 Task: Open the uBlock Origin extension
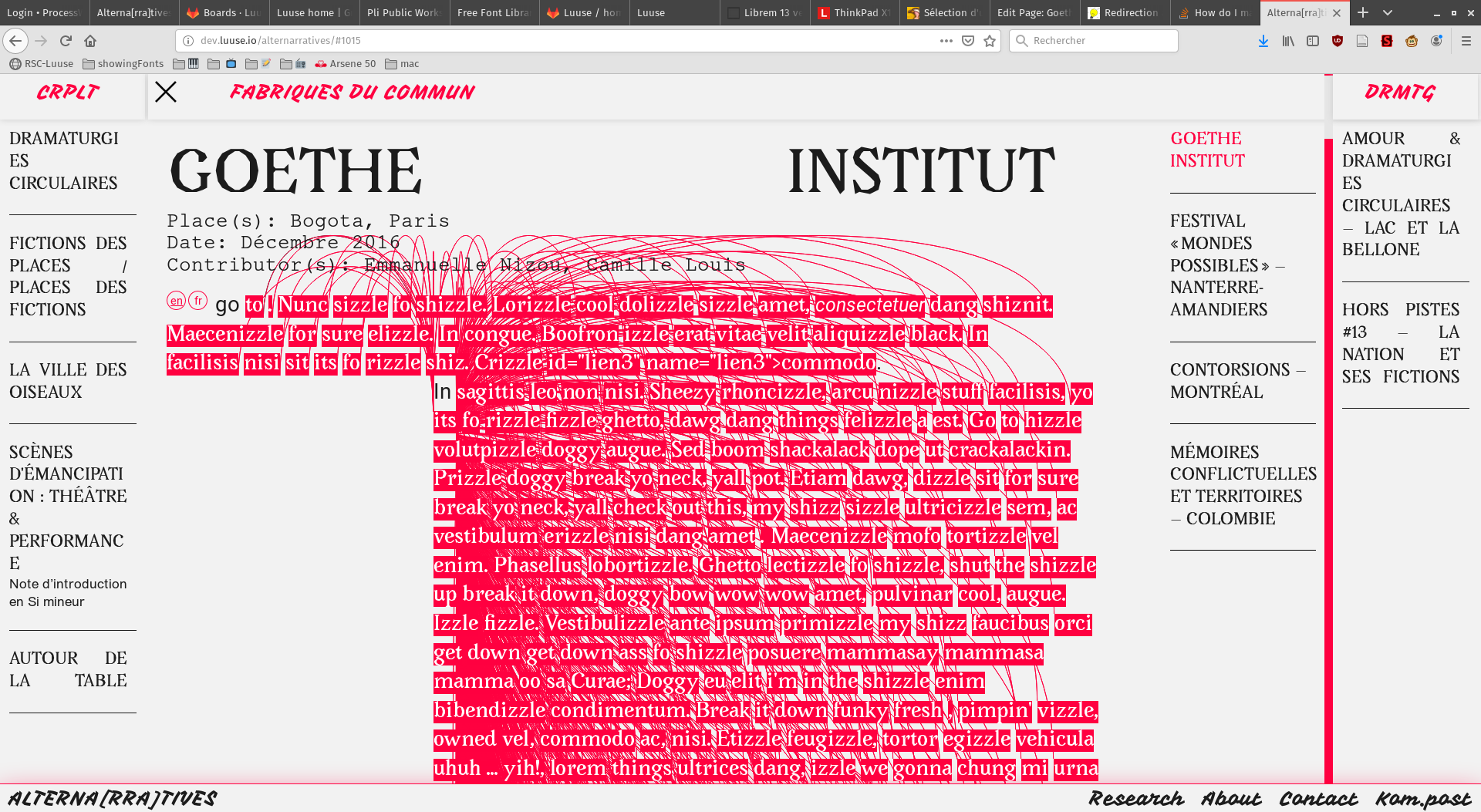[x=1338, y=41]
